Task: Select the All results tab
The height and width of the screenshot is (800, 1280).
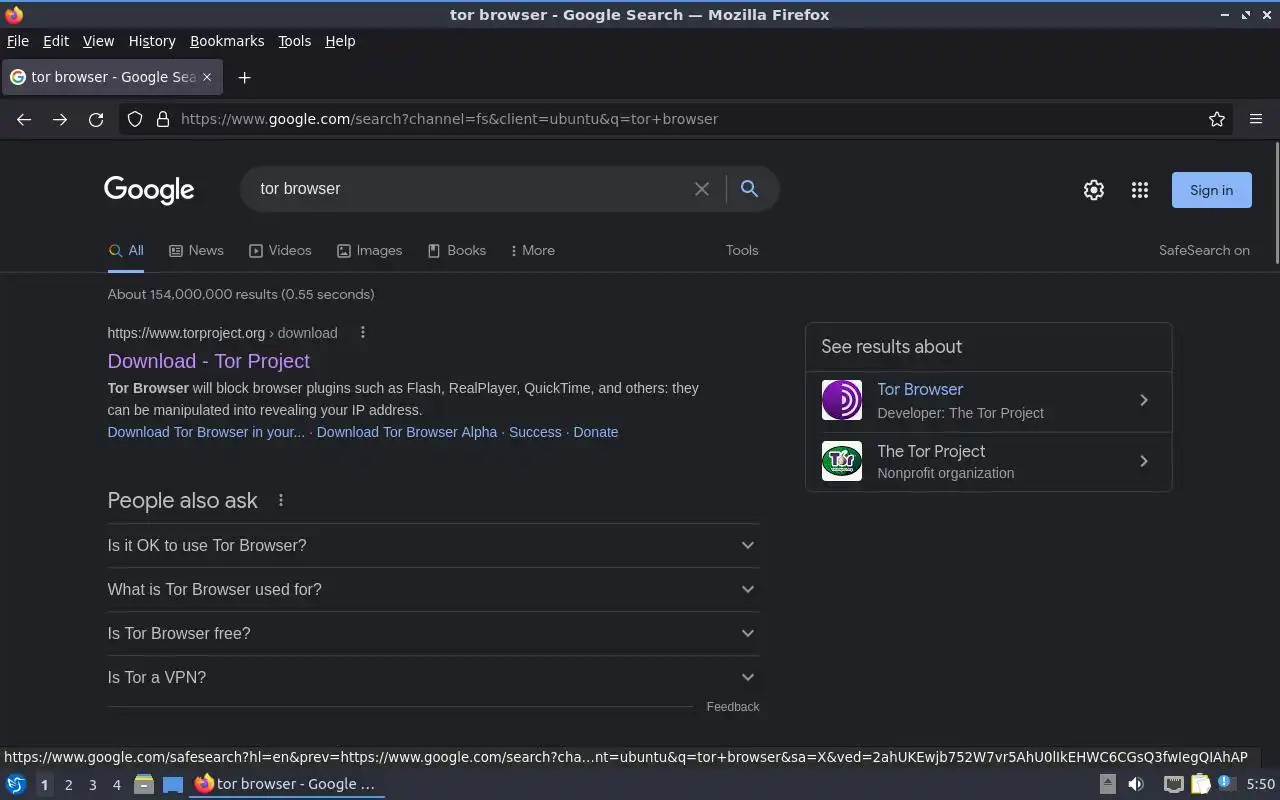Action: coord(126,251)
